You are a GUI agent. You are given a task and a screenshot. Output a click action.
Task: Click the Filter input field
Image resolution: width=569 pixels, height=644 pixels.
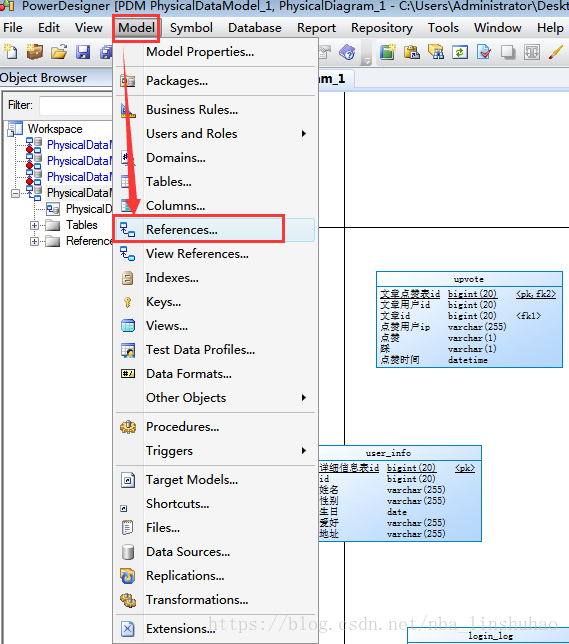tap(76, 106)
